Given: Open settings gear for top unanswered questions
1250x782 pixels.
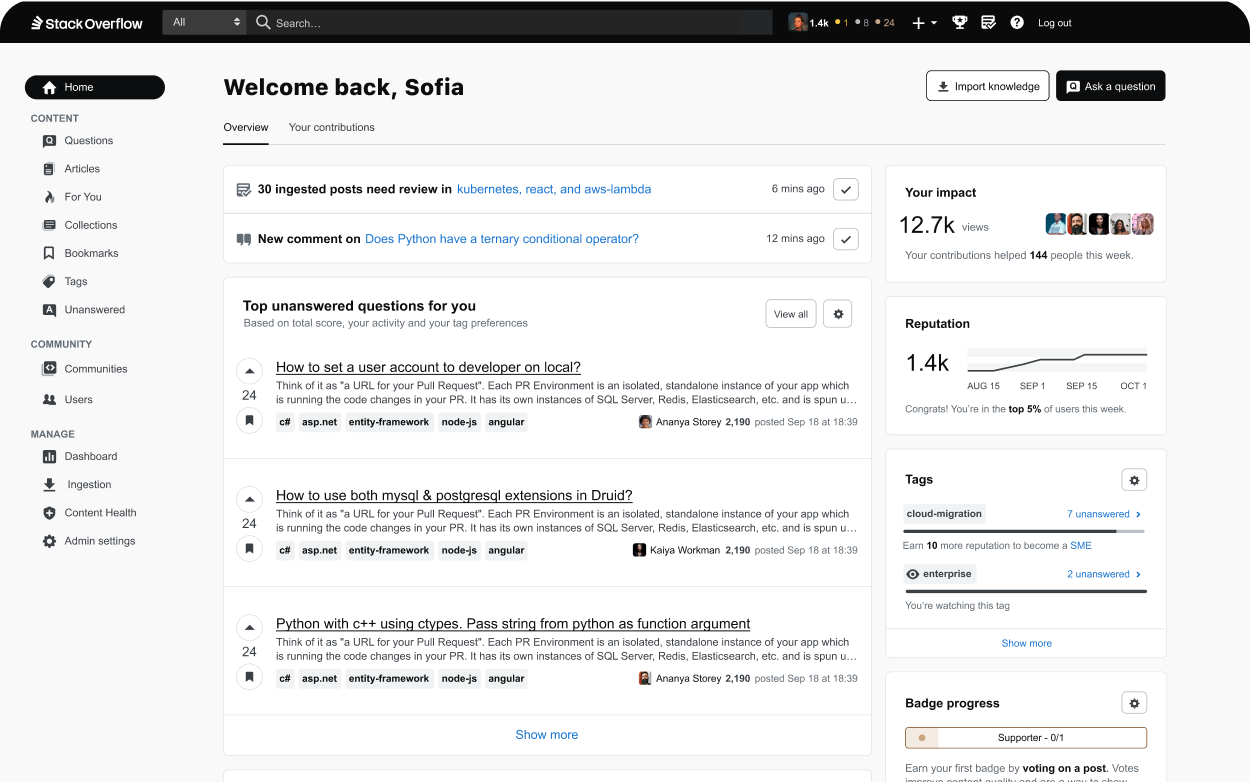Looking at the screenshot, I should click(x=838, y=314).
